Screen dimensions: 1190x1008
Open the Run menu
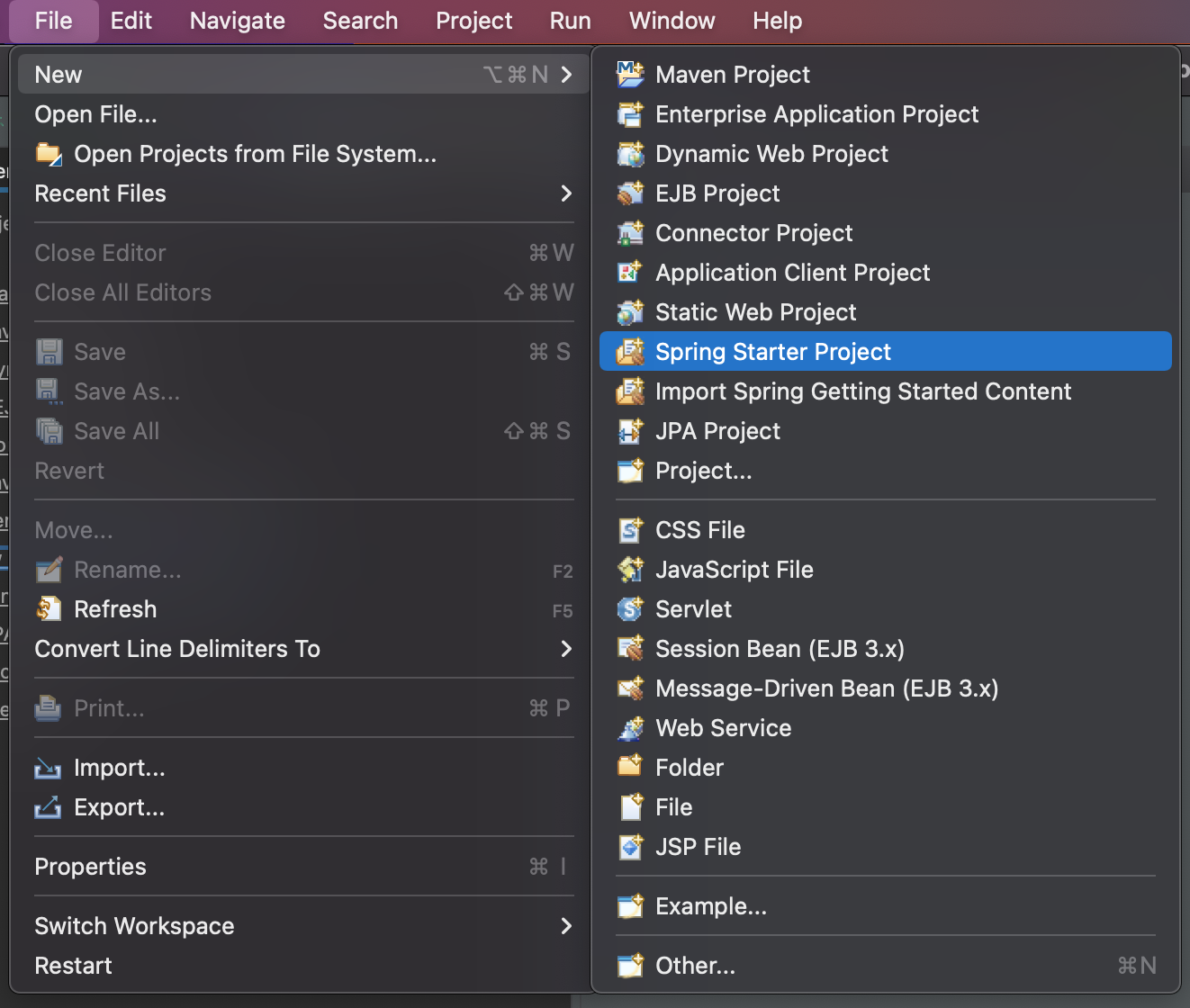pyautogui.click(x=571, y=20)
